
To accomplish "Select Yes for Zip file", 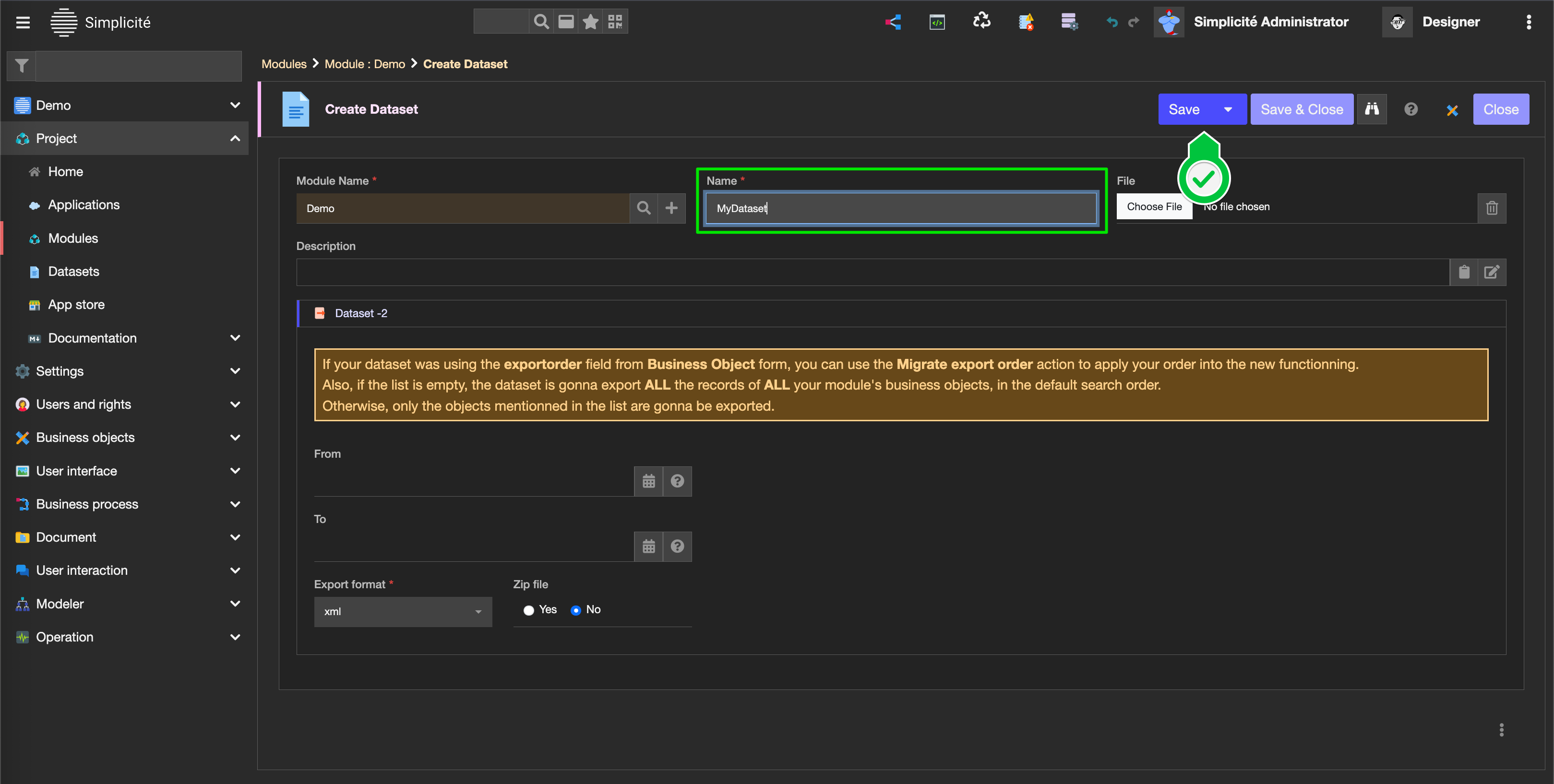I will pyautogui.click(x=529, y=610).
